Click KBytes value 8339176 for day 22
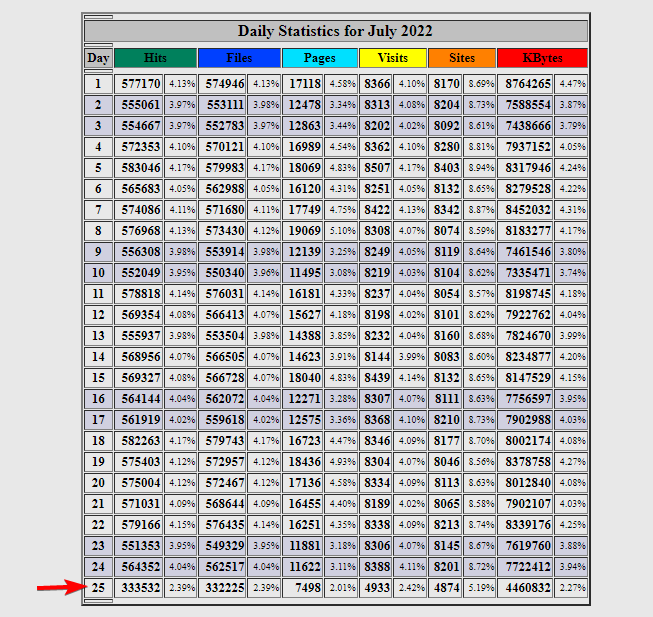This screenshot has height=617, width=653. pos(525,524)
